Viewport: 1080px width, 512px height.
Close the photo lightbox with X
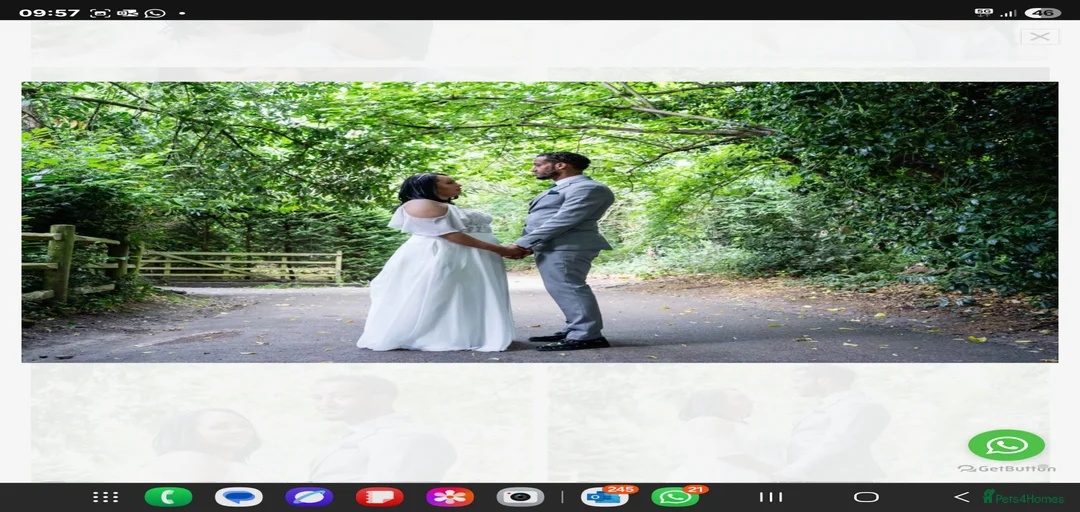[x=1039, y=37]
